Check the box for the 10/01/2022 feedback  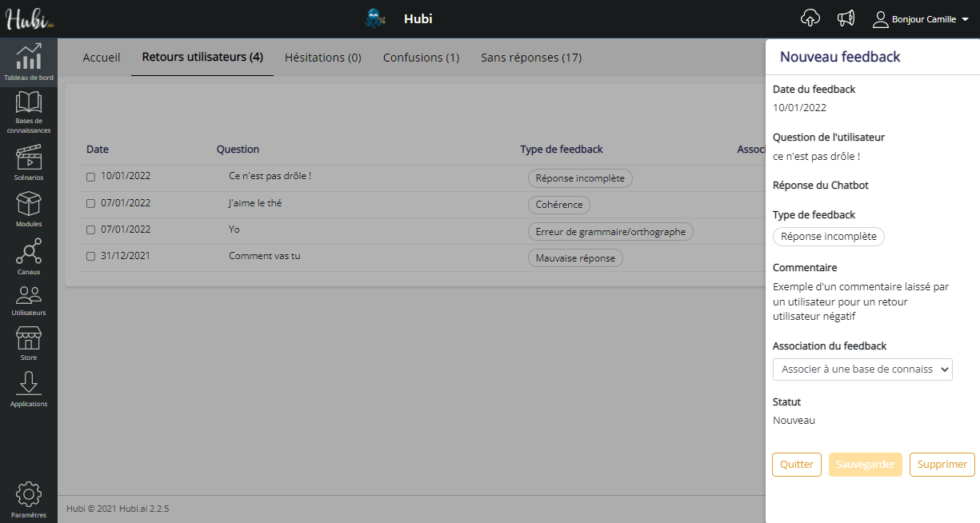pos(91,177)
